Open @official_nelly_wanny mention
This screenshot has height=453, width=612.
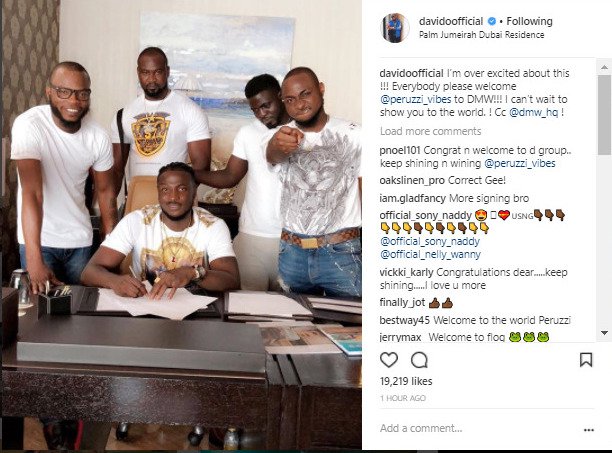(x=430, y=254)
